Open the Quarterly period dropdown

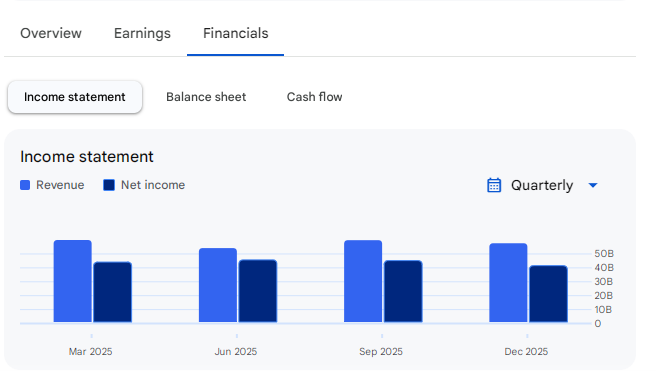tap(542, 185)
